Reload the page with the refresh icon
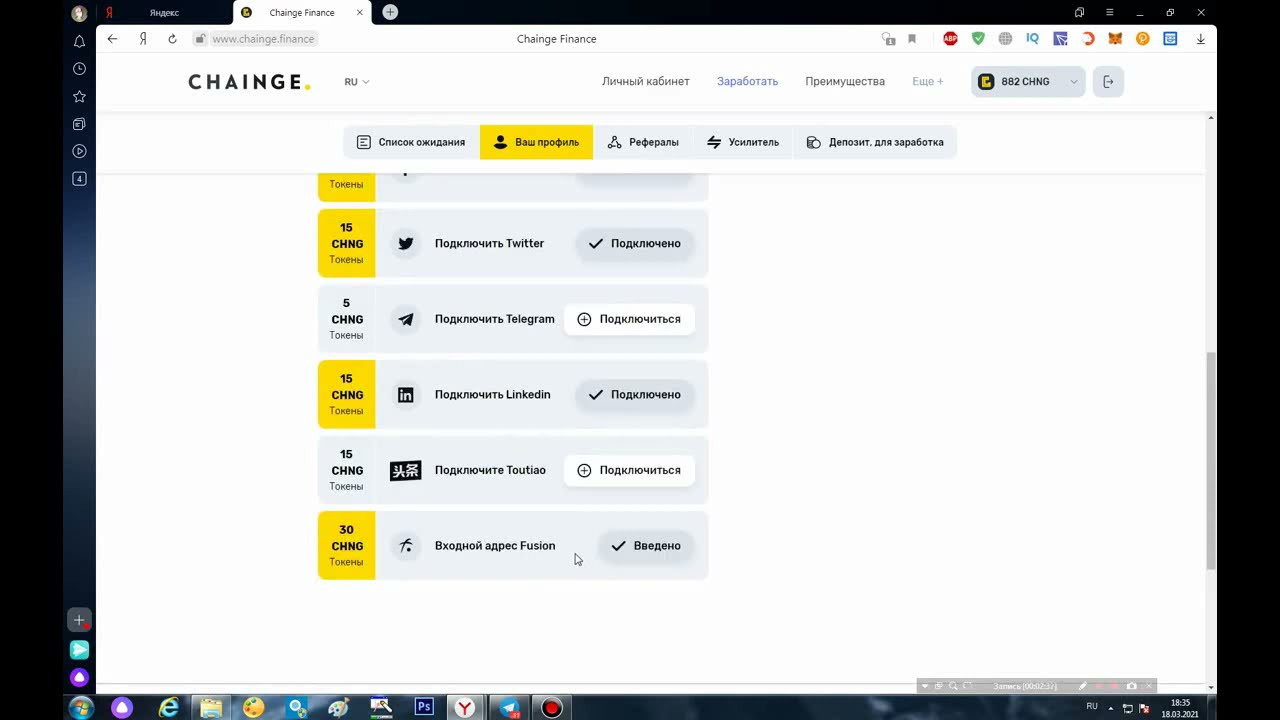This screenshot has width=1280, height=720. [172, 39]
